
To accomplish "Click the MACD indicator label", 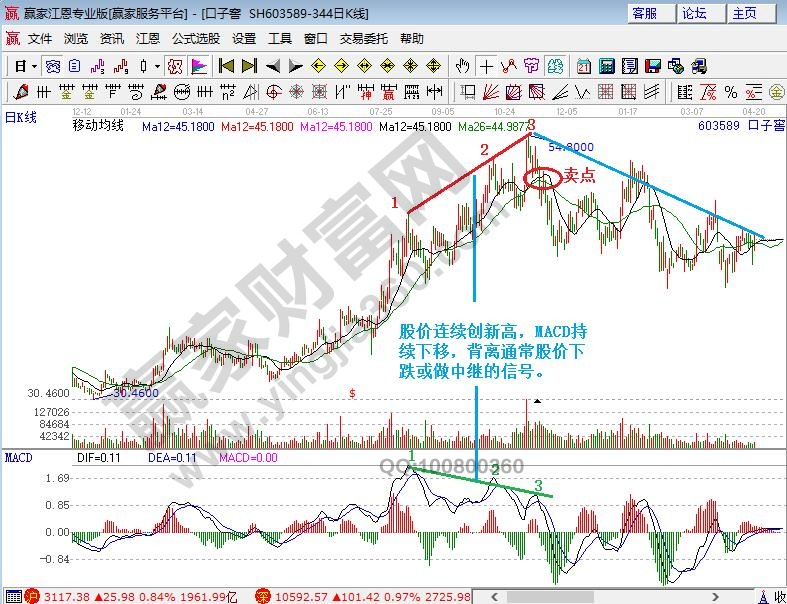I will (18, 457).
